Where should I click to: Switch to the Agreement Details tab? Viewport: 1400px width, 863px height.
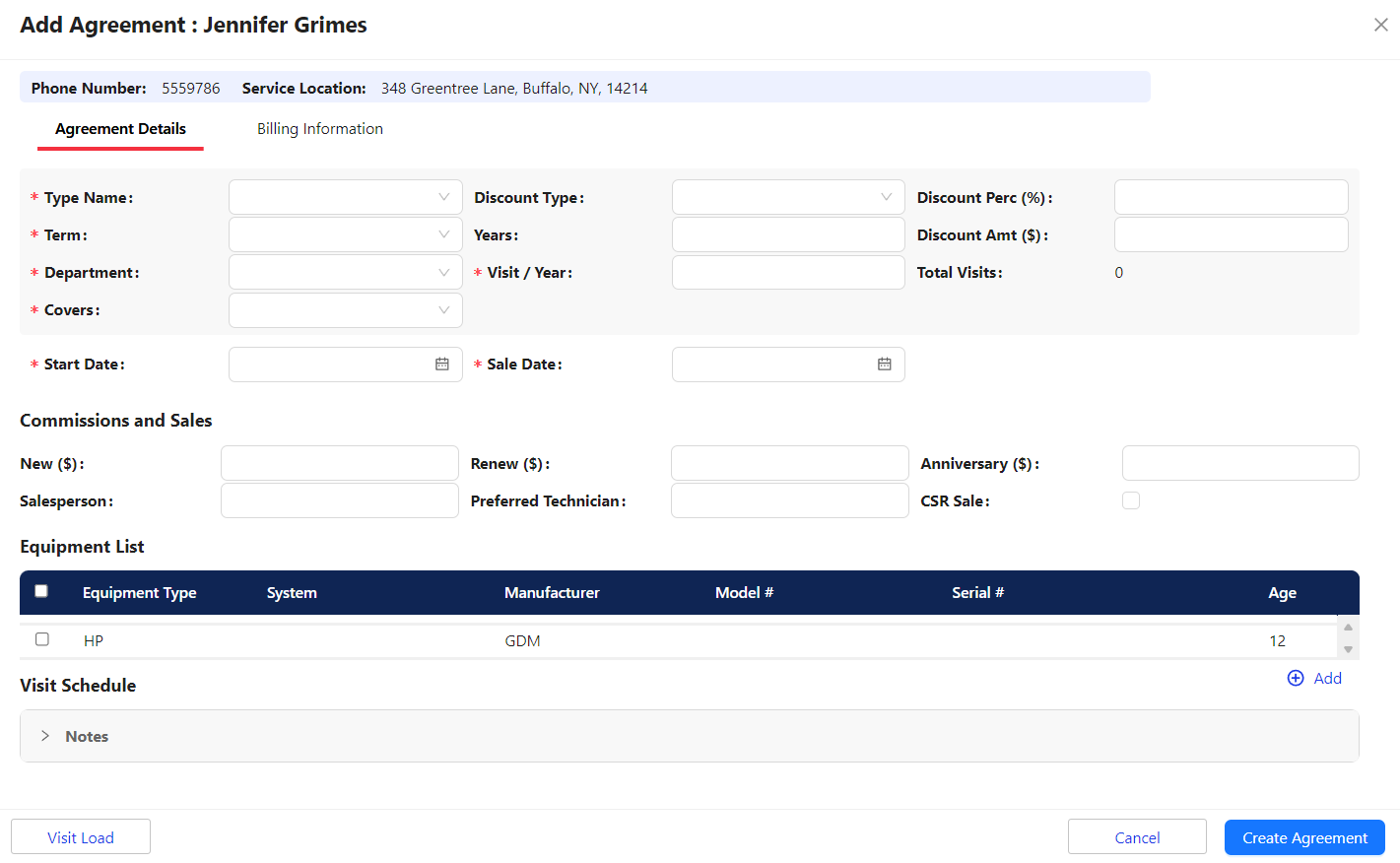[120, 129]
